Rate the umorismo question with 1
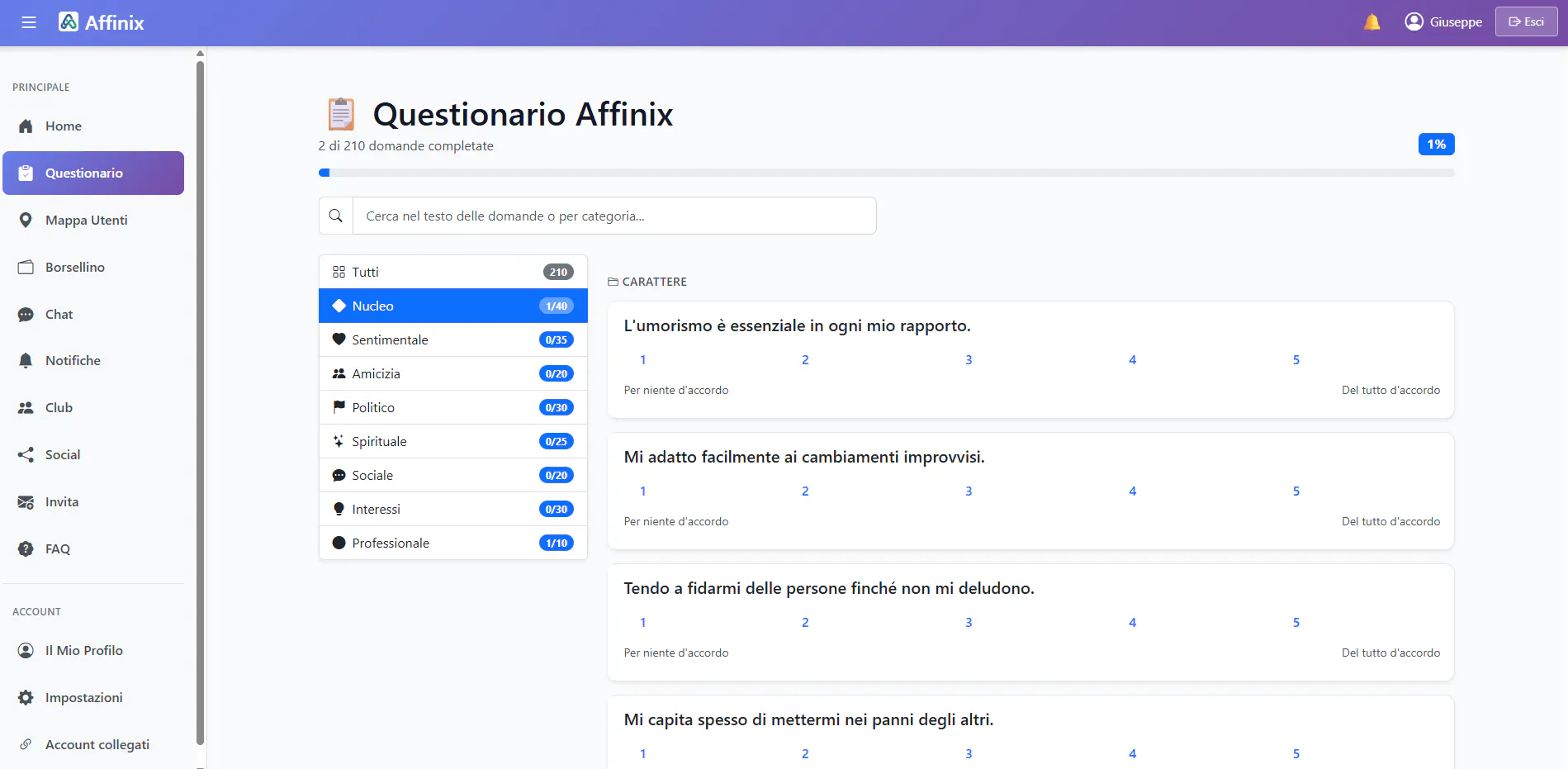The image size is (1568, 769). pyautogui.click(x=643, y=360)
